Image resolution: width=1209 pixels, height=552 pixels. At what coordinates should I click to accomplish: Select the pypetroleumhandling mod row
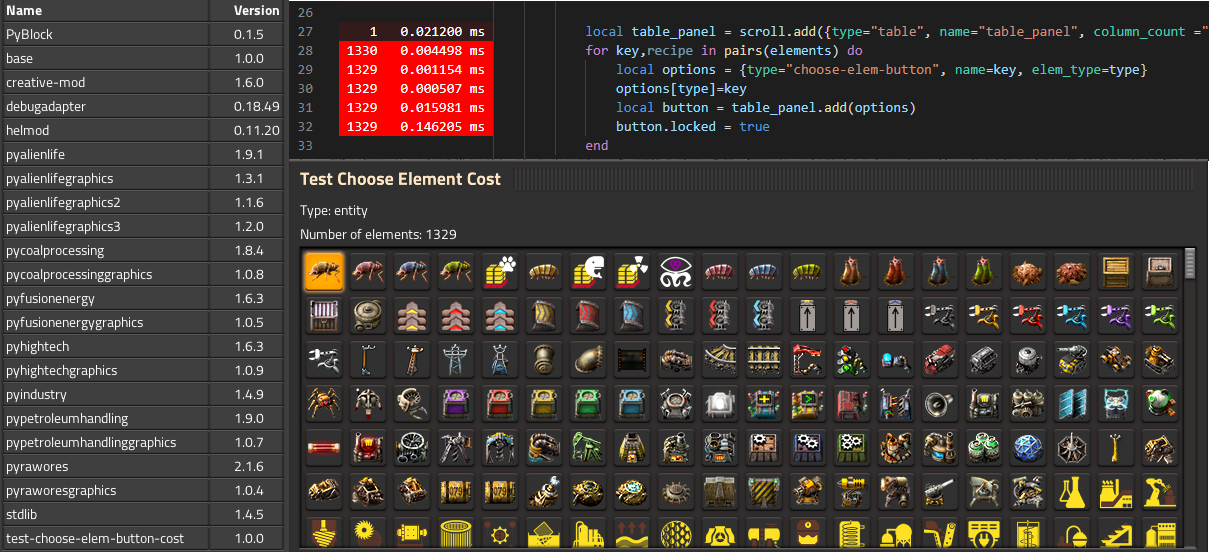(x=142, y=418)
